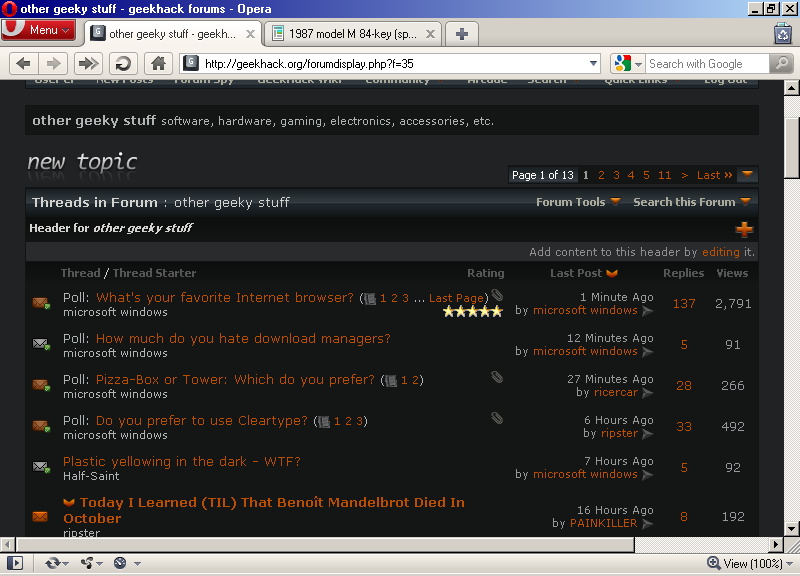
Task: Open the Opera Menu button
Action: coord(38,30)
